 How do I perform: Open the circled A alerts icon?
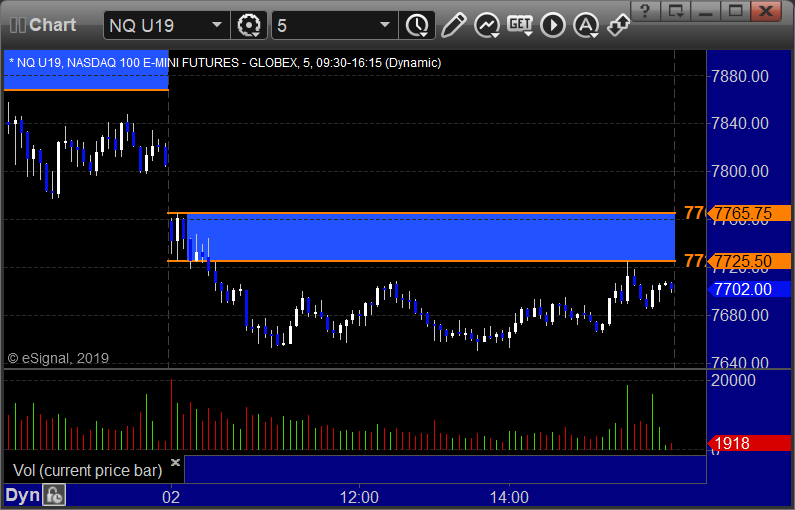(x=586, y=25)
